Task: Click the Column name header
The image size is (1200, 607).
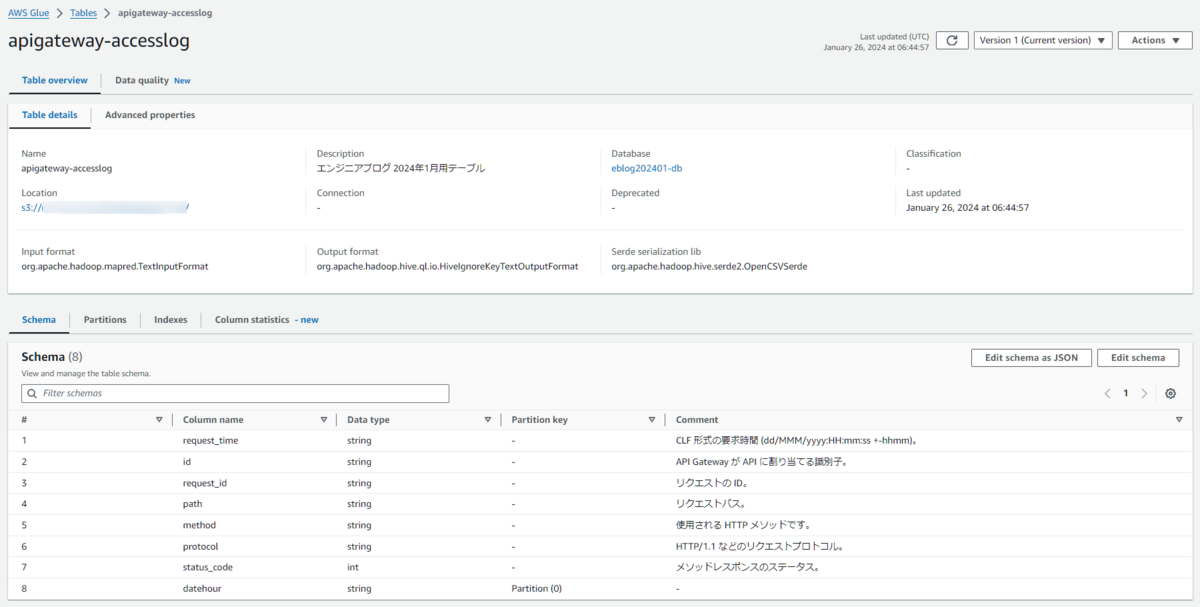Action: pos(213,420)
